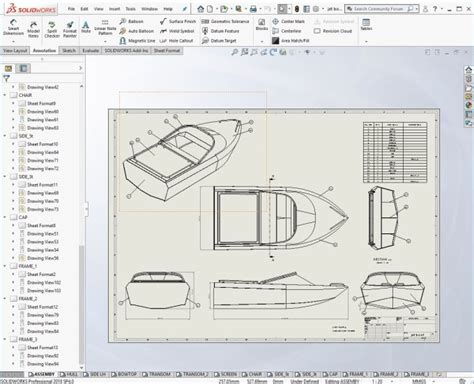474x384 pixels.
Task: Insert a Surface Finish symbol
Action: (x=178, y=21)
